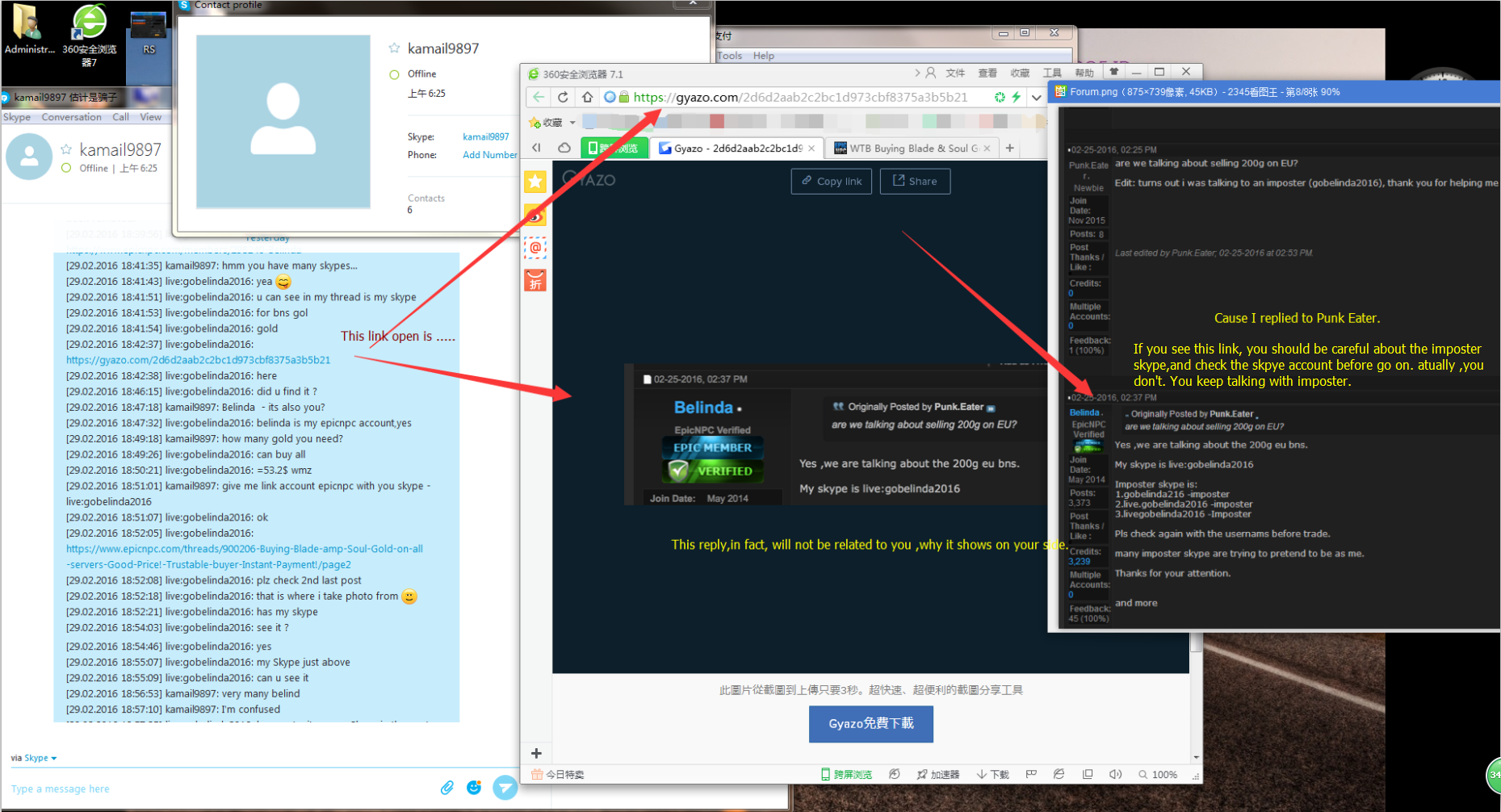The image size is (1501, 812).
Task: Open the 加速器 accelerator in status bar
Action: (x=938, y=774)
